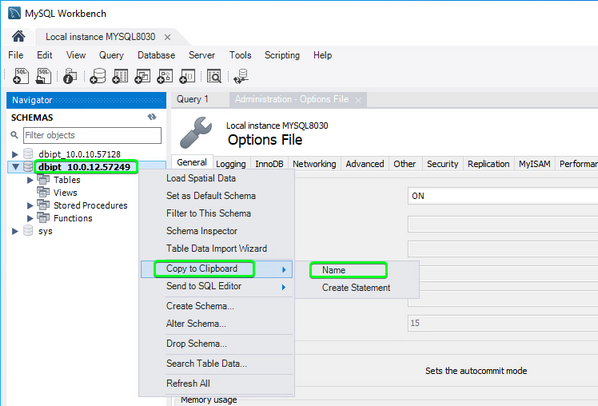Create new schema toolbar icon
The height and width of the screenshot is (406, 598).
coord(98,76)
